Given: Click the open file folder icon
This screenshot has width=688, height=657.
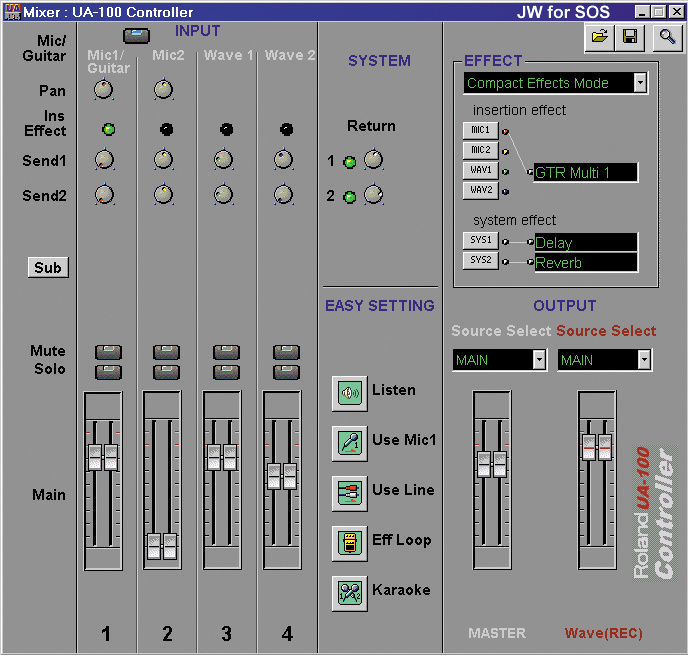Looking at the screenshot, I should coord(599,37).
